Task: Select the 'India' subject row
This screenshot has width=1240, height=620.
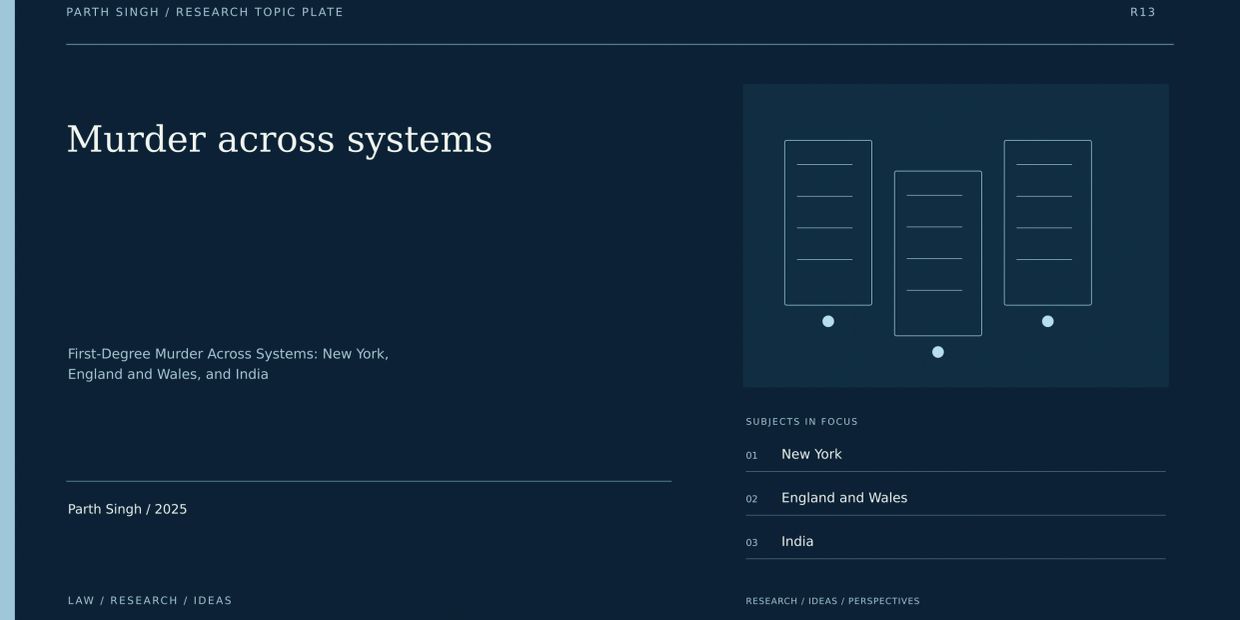Action: coord(955,542)
